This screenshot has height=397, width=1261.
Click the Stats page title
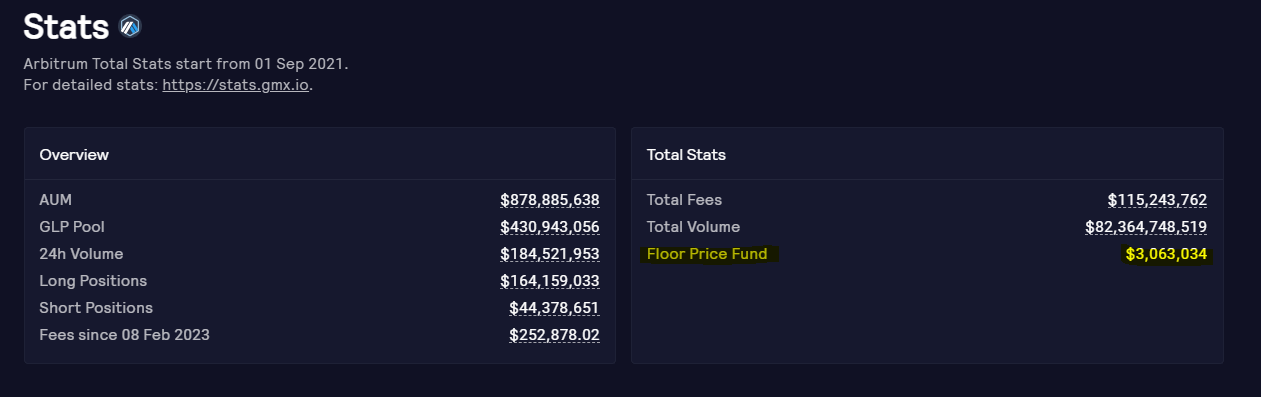click(x=66, y=26)
